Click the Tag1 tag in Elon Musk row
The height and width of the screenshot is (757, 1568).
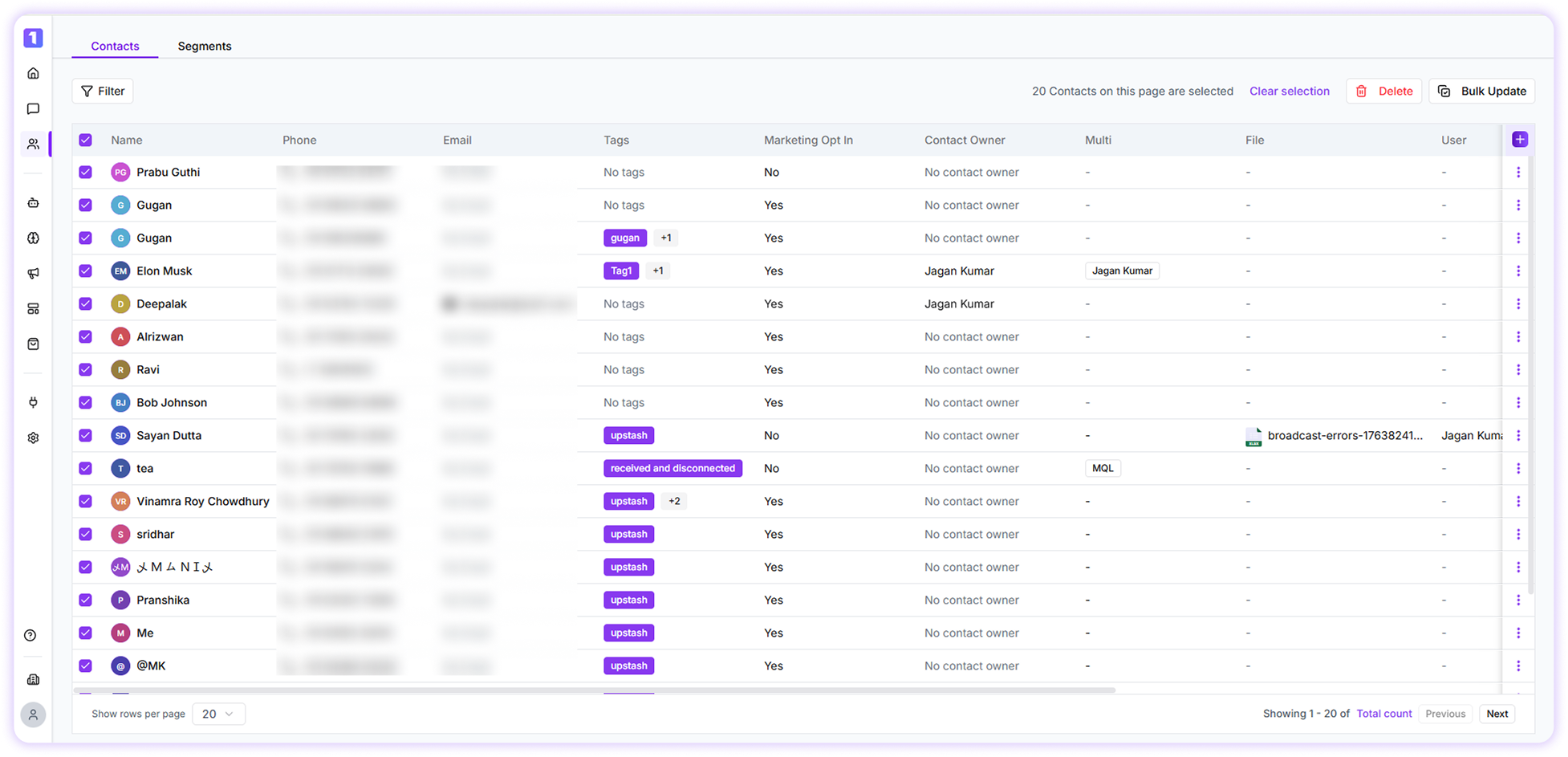(621, 271)
